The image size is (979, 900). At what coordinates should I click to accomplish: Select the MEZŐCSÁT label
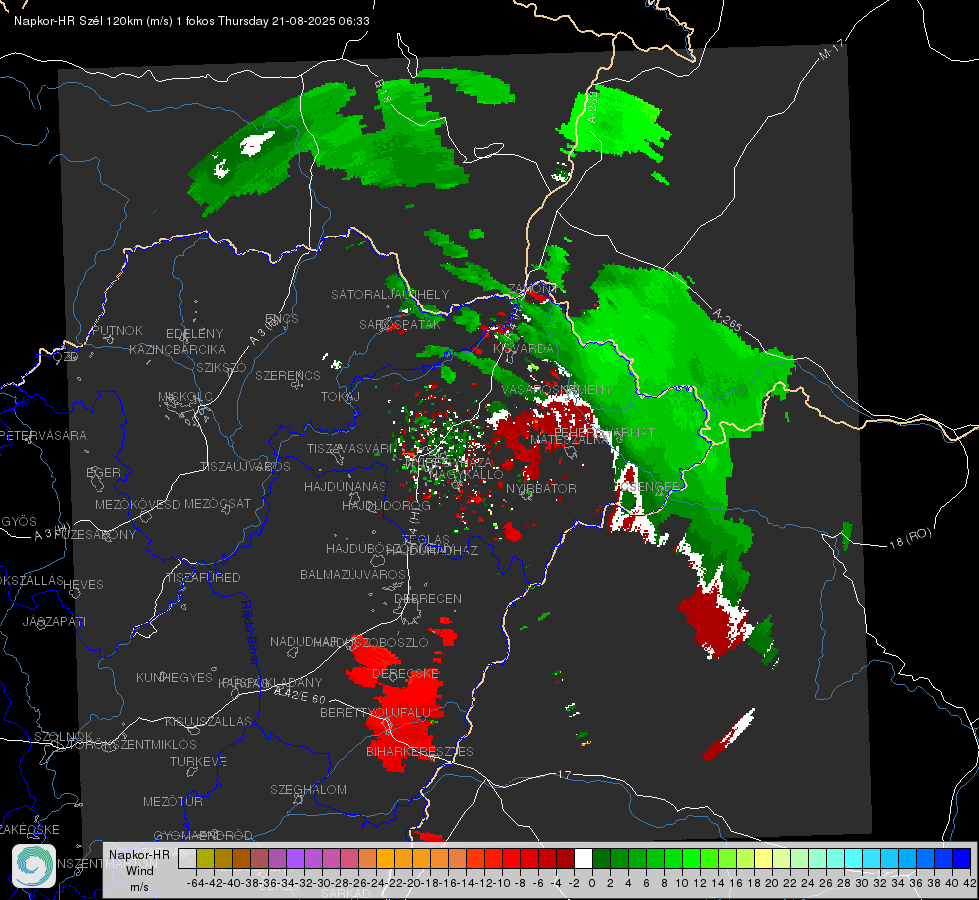tap(217, 503)
